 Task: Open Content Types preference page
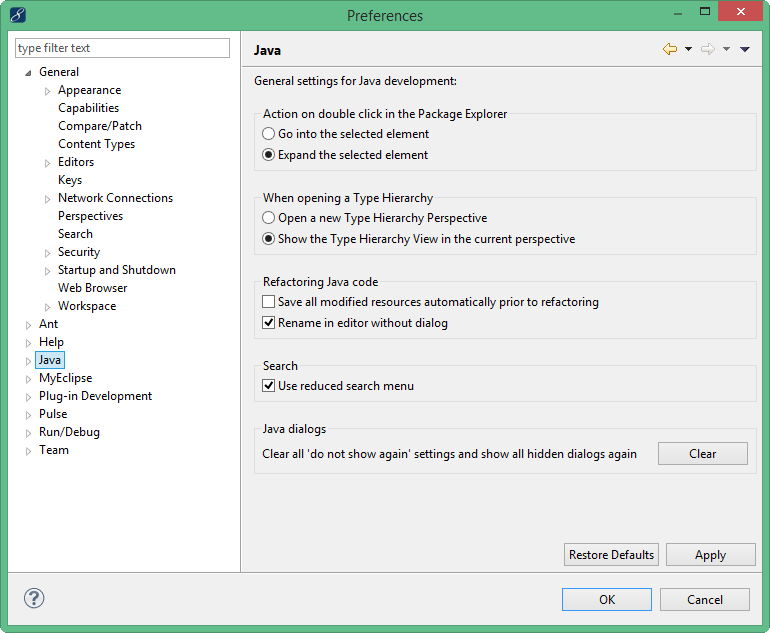click(x=96, y=144)
